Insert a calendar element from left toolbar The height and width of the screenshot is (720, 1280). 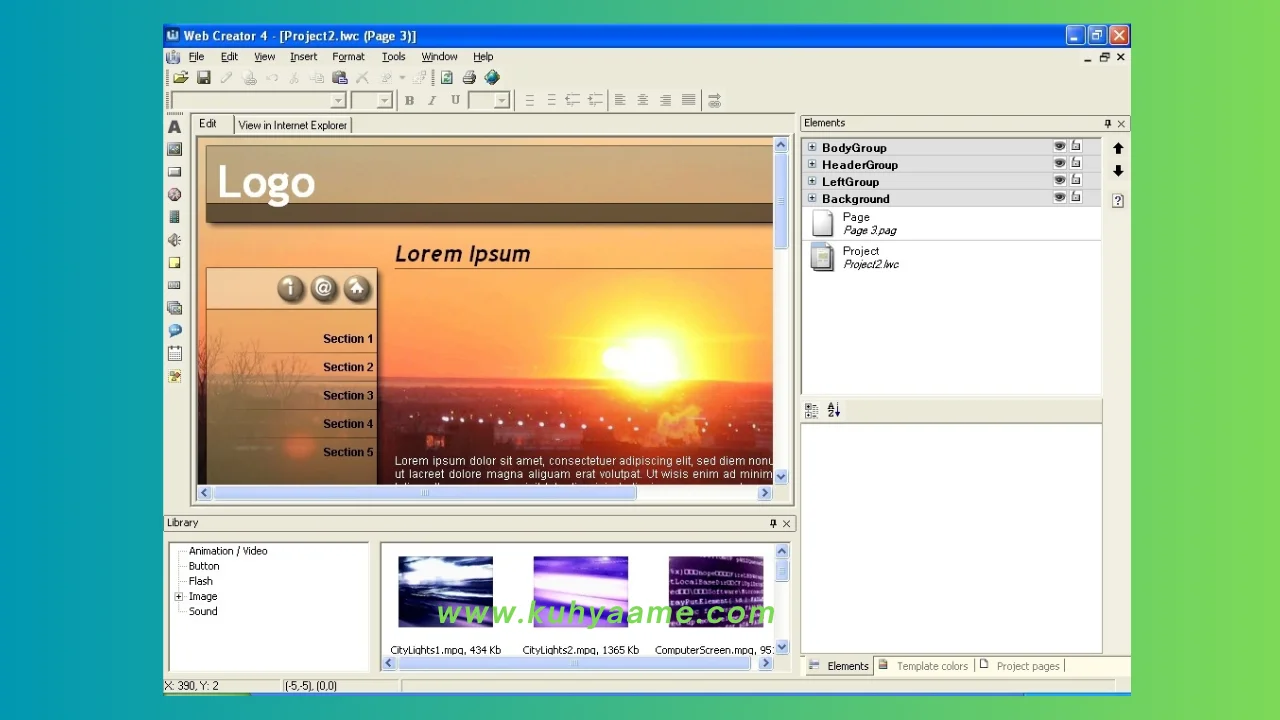pos(175,354)
